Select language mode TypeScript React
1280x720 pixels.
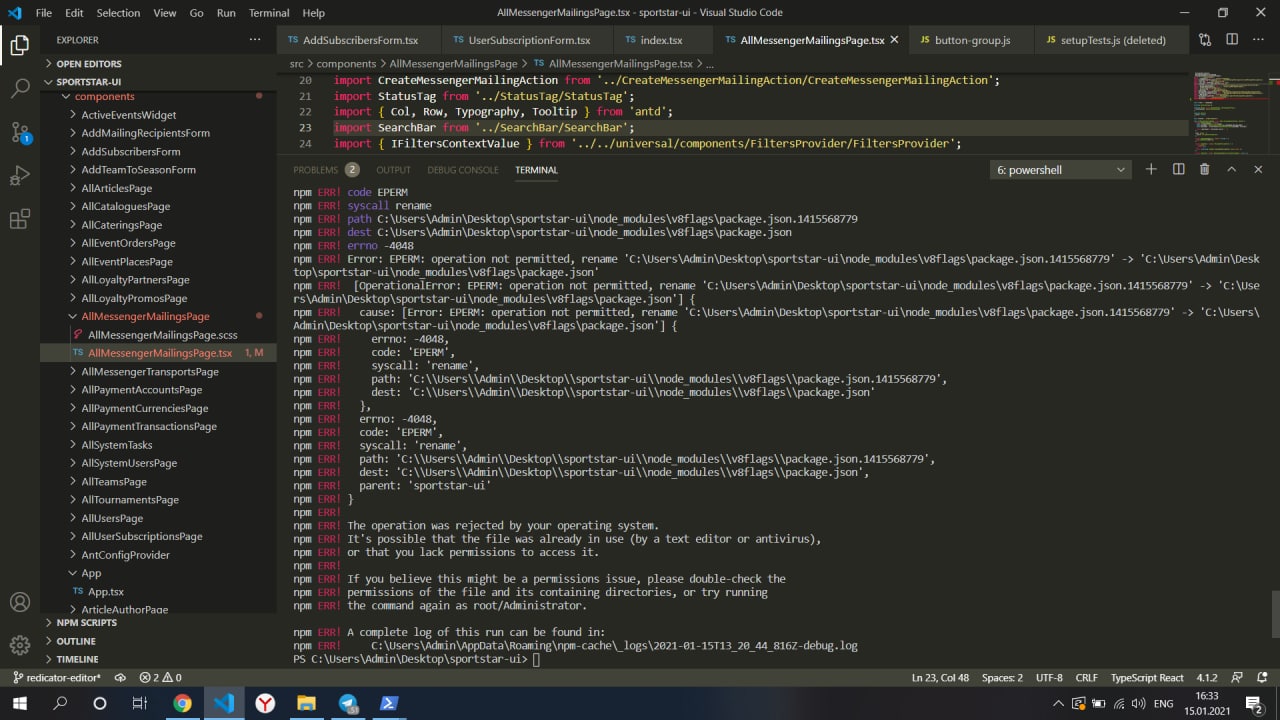(x=1147, y=677)
